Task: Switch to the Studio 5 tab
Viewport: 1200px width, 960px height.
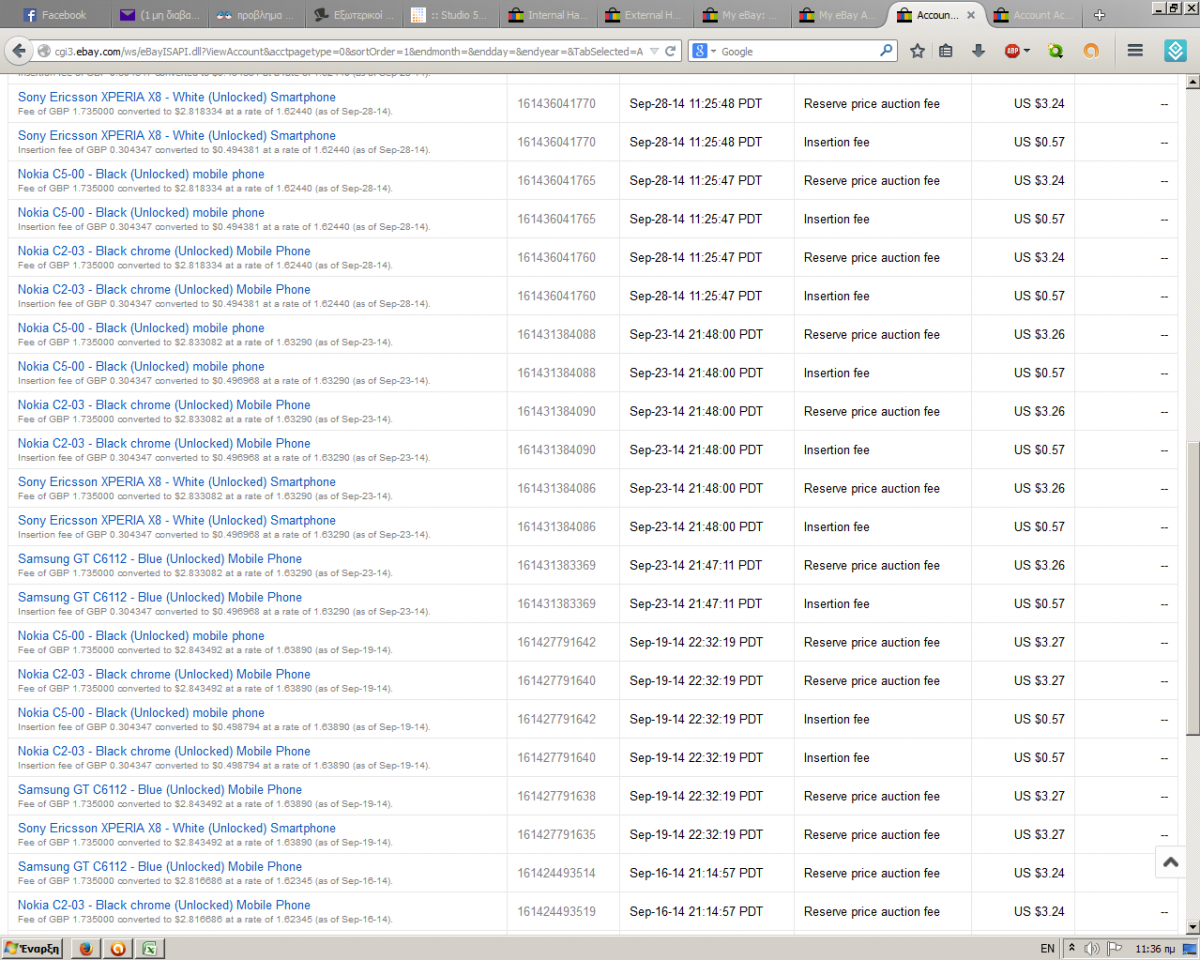Action: (451, 15)
